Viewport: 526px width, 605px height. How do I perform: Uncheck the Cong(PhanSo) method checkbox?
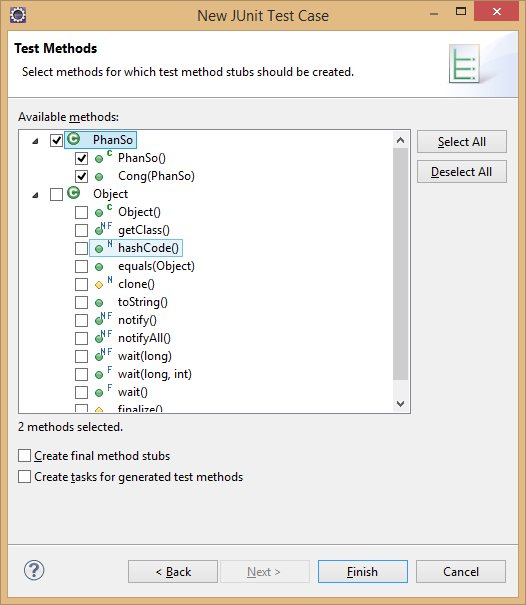(81, 176)
